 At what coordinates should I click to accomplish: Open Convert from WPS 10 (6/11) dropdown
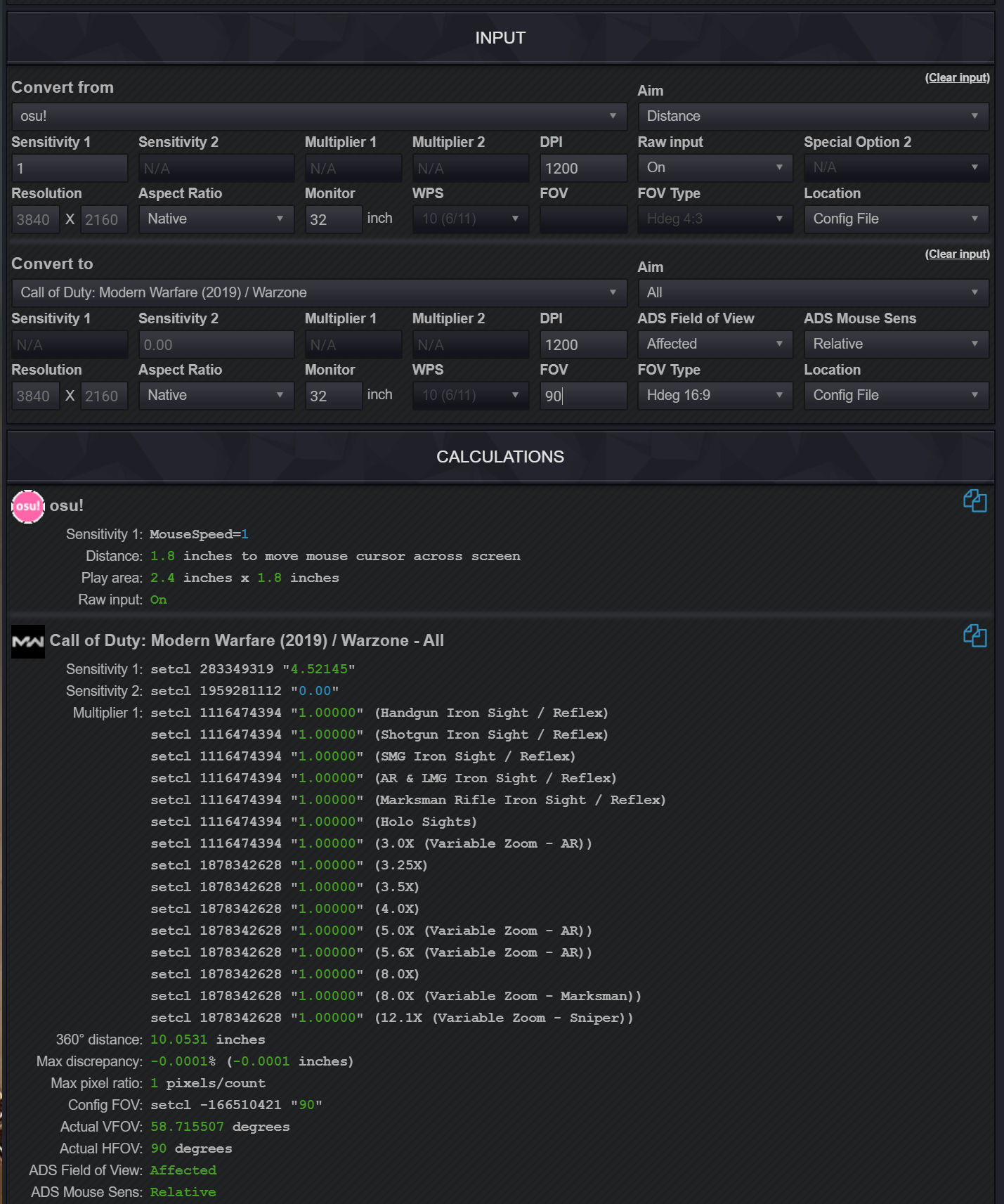(471, 219)
